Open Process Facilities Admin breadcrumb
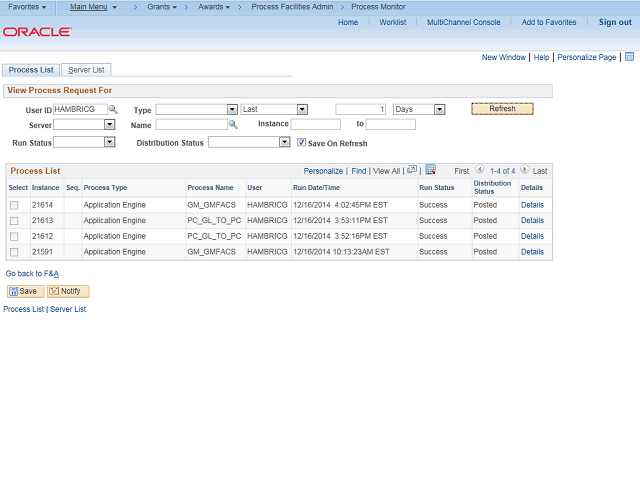Screen dimensions: 640x480 point(292,7)
